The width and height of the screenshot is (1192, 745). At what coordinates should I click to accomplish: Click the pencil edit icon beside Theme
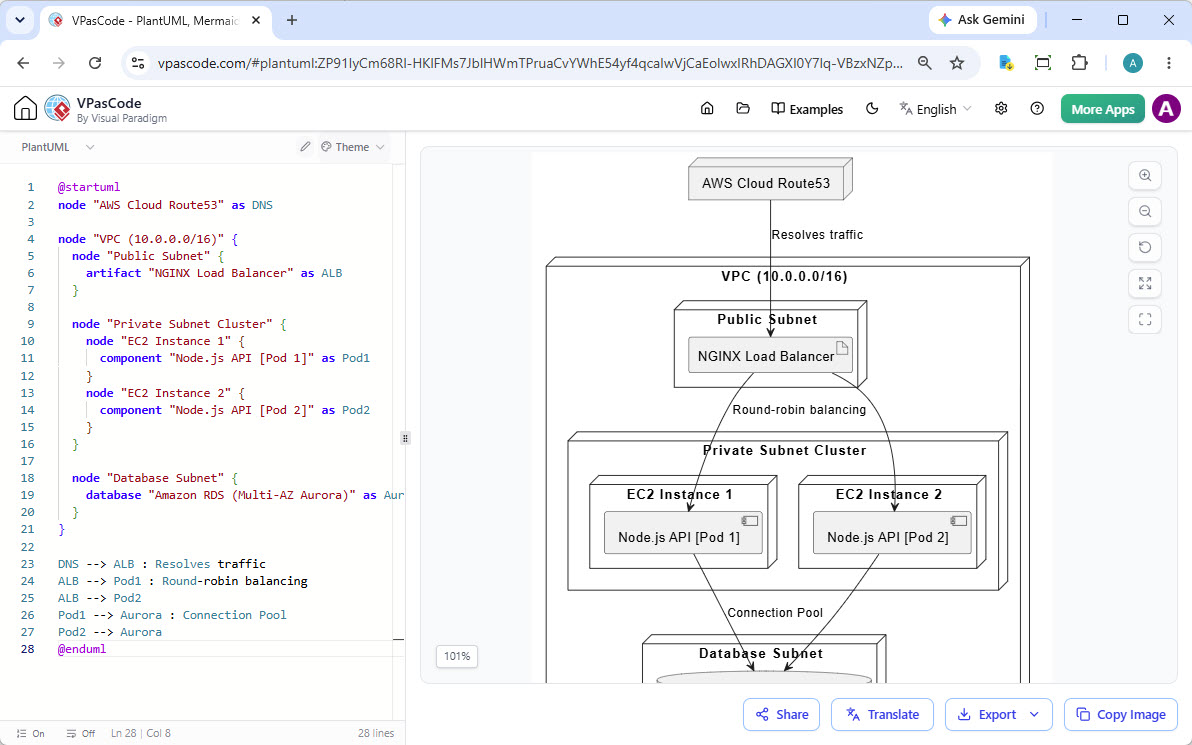[x=305, y=147]
